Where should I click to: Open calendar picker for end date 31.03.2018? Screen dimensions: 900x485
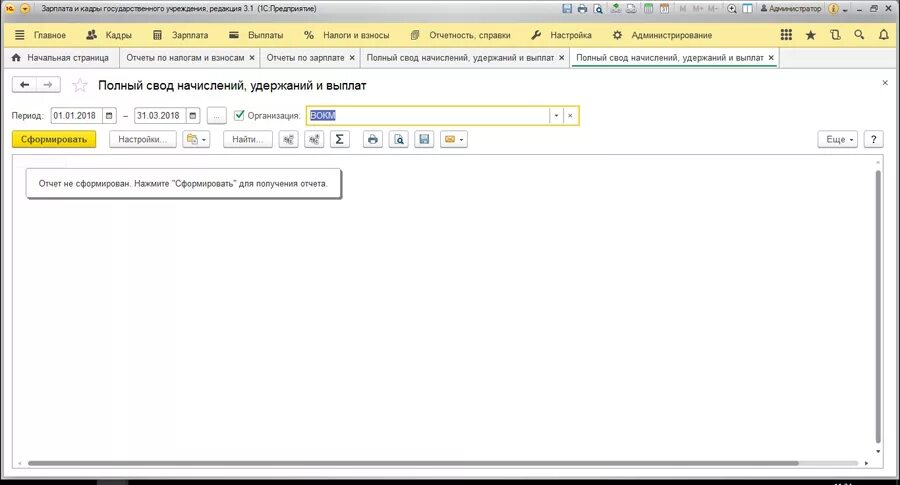pos(193,115)
